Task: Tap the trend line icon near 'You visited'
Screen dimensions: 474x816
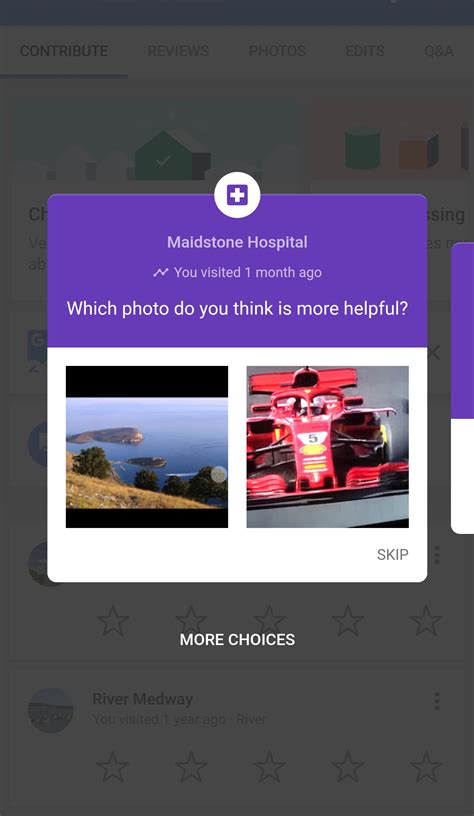Action: 161,272
